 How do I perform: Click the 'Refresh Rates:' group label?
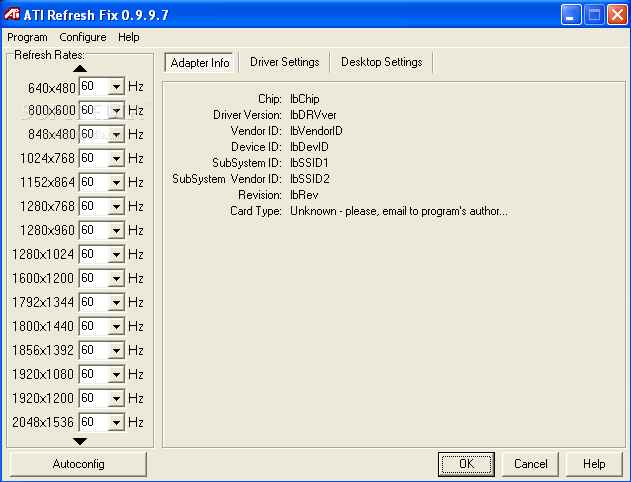tap(49, 55)
